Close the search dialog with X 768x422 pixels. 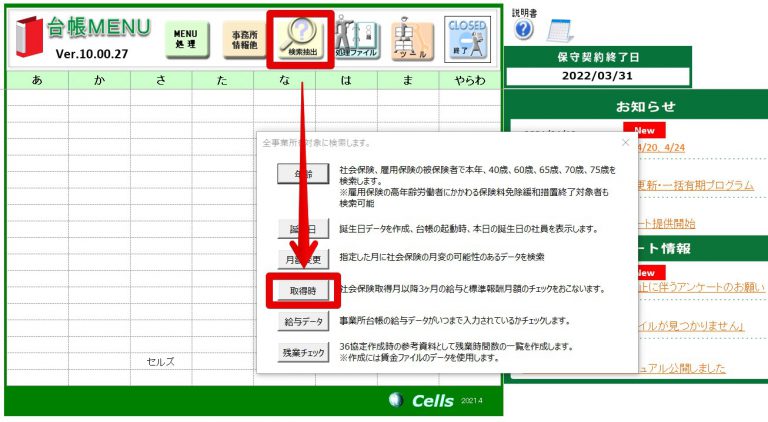click(x=625, y=142)
